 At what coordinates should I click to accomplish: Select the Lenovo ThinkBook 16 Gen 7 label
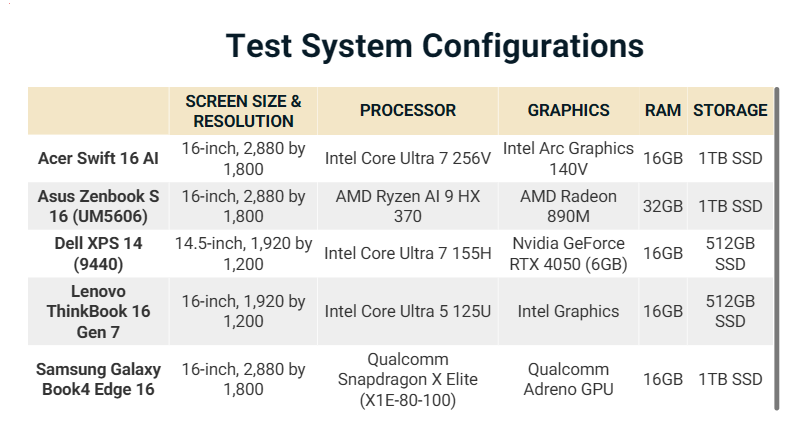coord(98,311)
